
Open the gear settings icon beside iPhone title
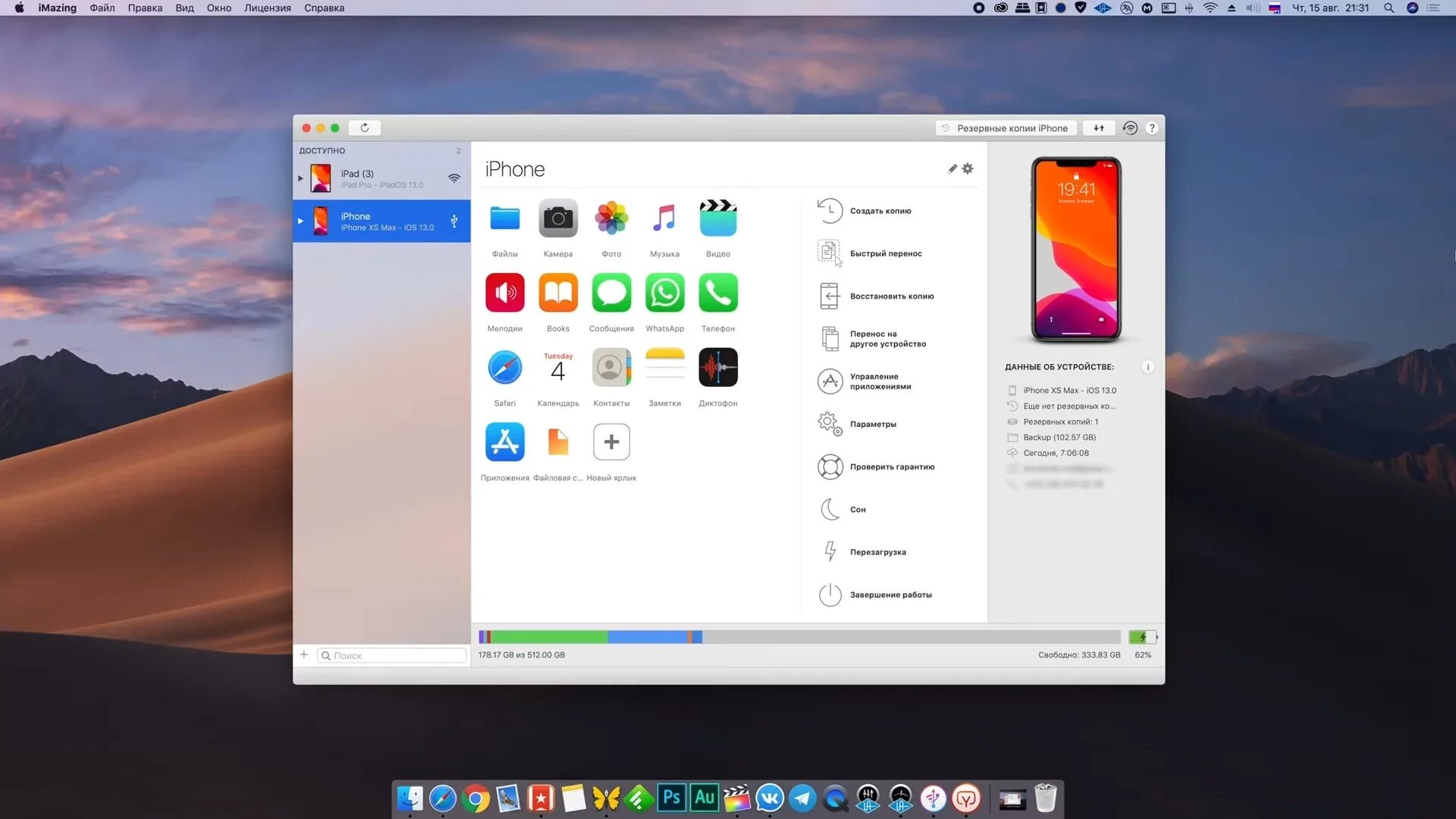click(x=968, y=168)
